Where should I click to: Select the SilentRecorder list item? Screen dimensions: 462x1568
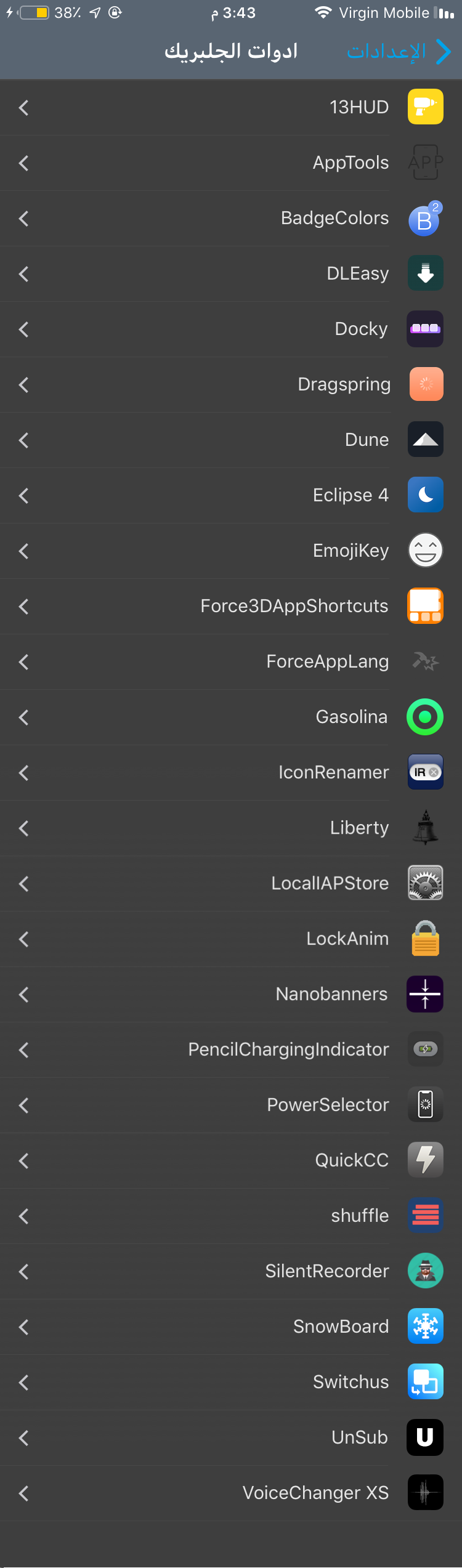(x=231, y=1271)
